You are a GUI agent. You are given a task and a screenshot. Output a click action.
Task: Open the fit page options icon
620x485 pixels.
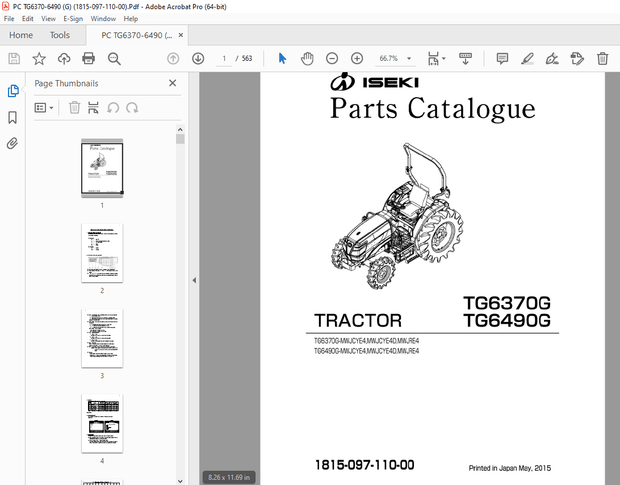coord(436,59)
